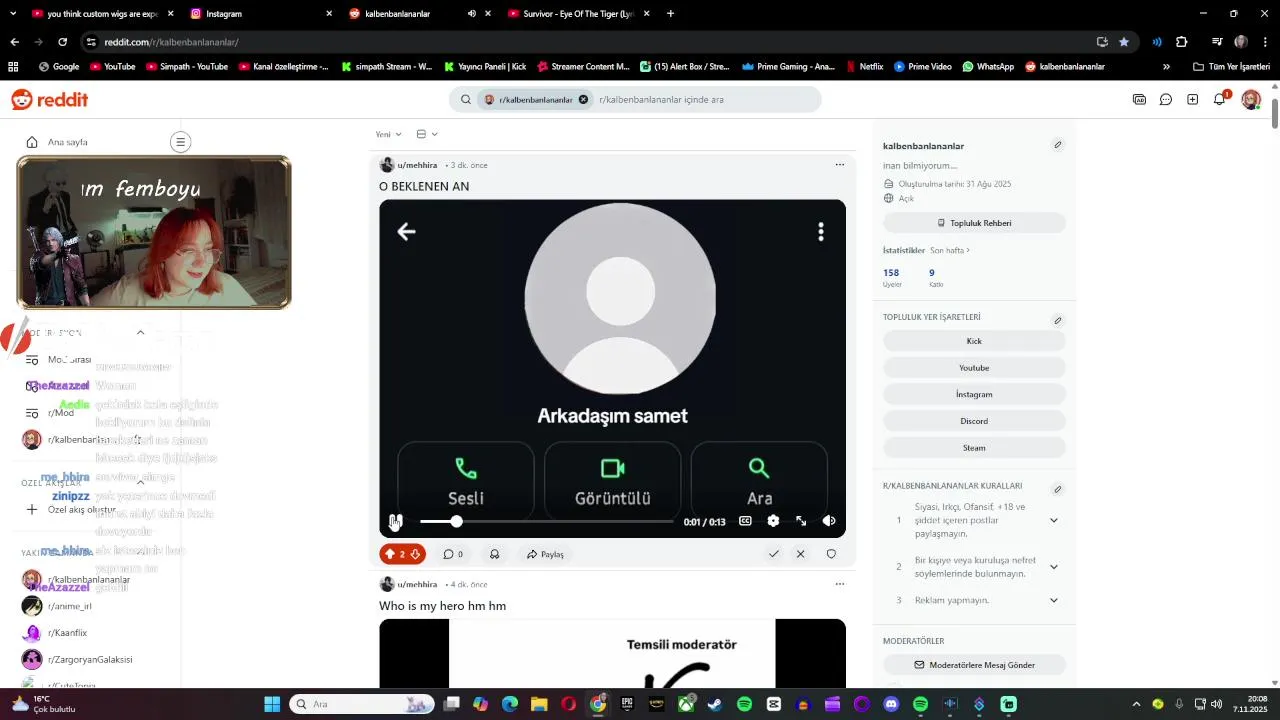
Task: Reload the page
Action: (x=62, y=42)
